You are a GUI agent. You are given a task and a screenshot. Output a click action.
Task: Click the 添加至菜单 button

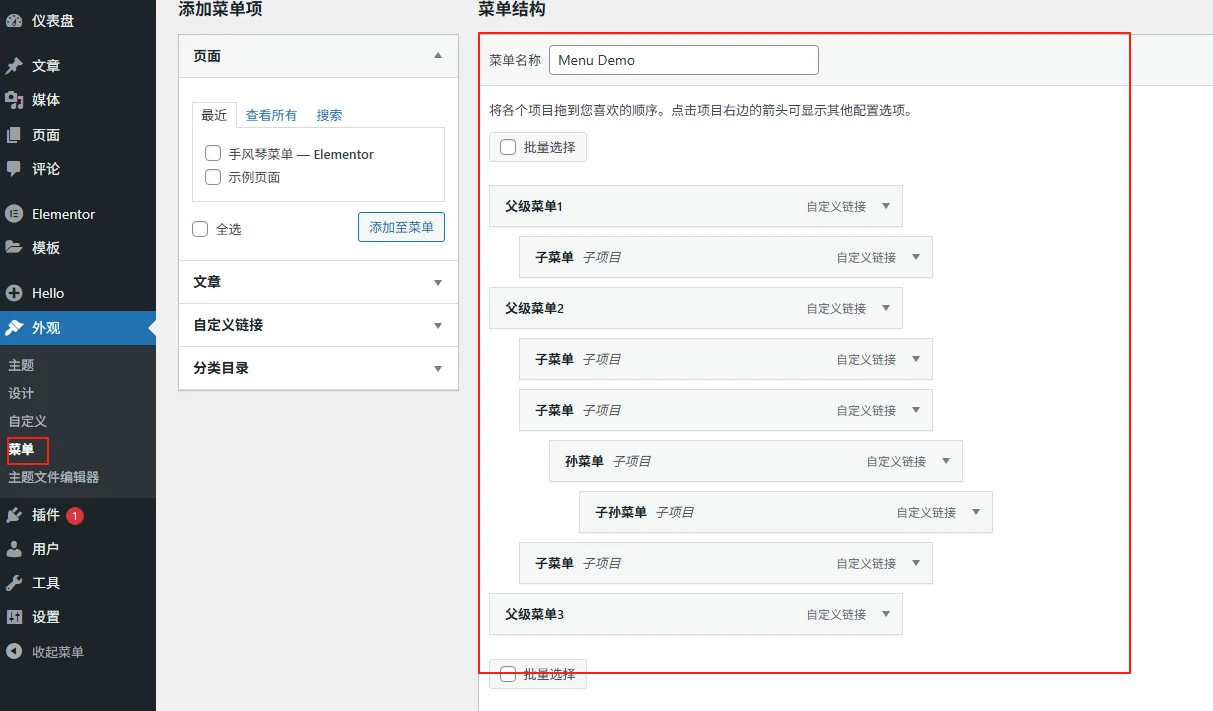[401, 227]
